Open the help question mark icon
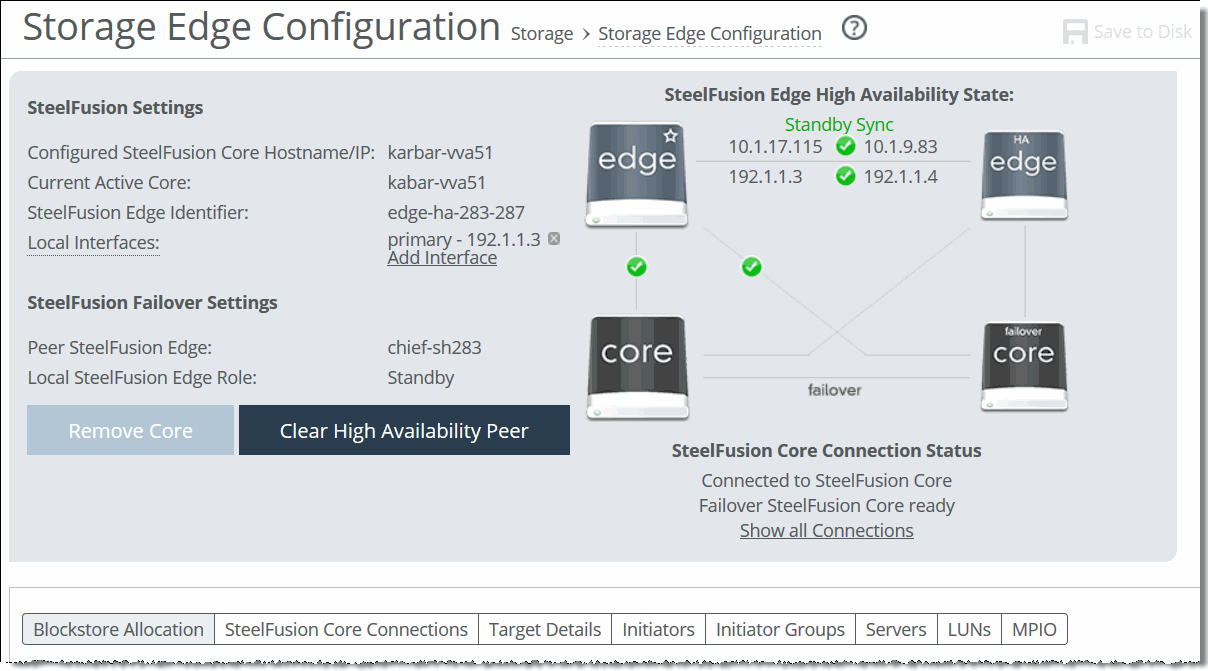The height and width of the screenshot is (671, 1208). click(854, 28)
